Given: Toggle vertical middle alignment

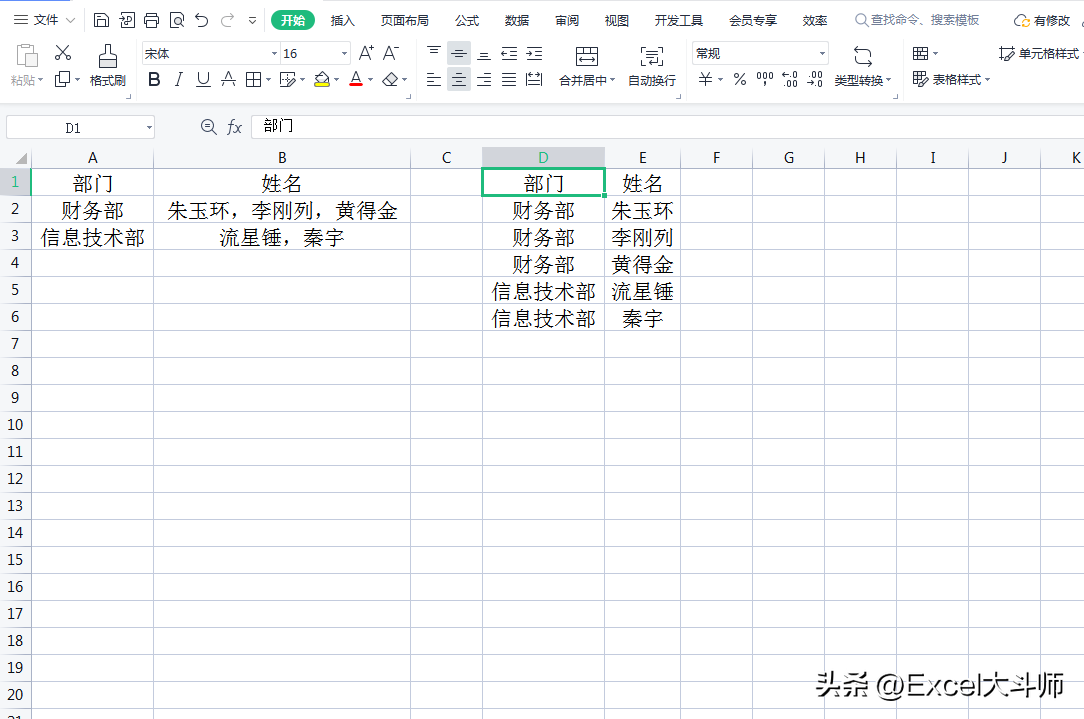Looking at the screenshot, I should (458, 53).
